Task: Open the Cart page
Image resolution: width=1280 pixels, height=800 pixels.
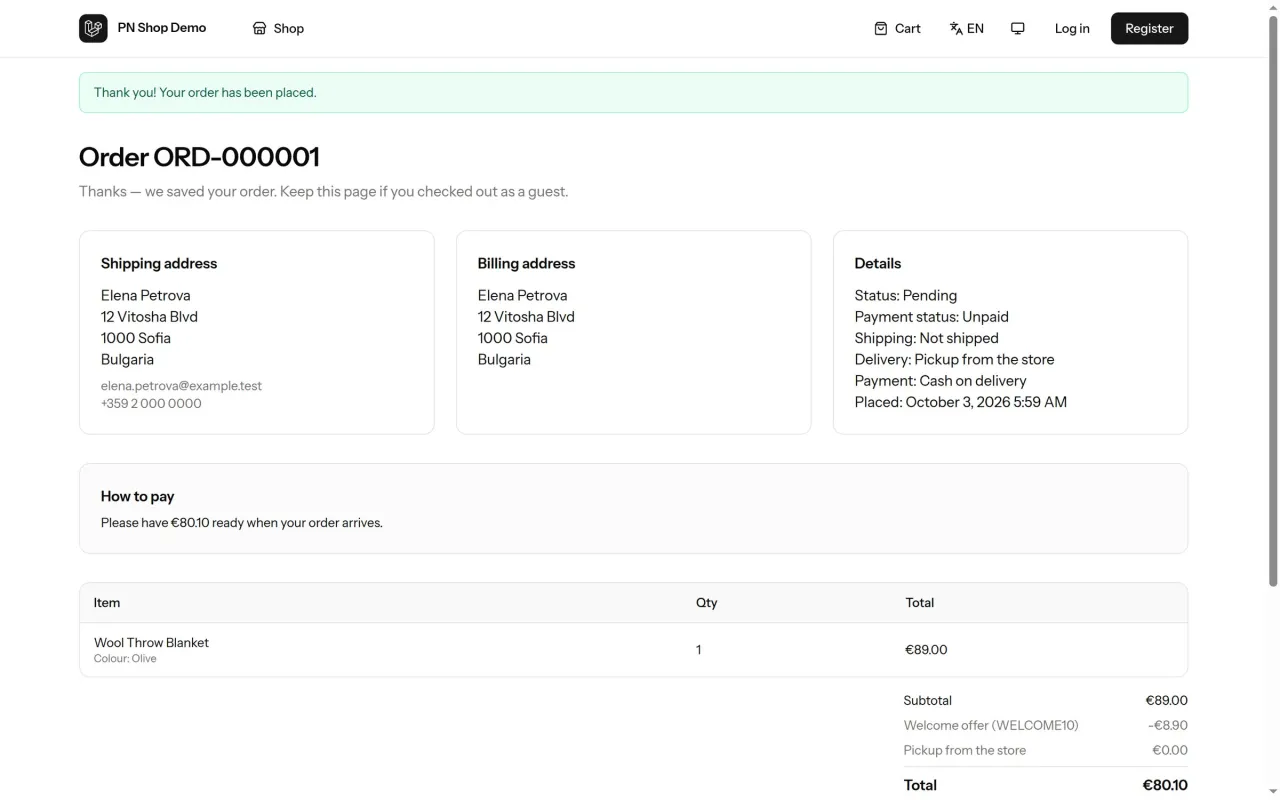Action: [897, 28]
